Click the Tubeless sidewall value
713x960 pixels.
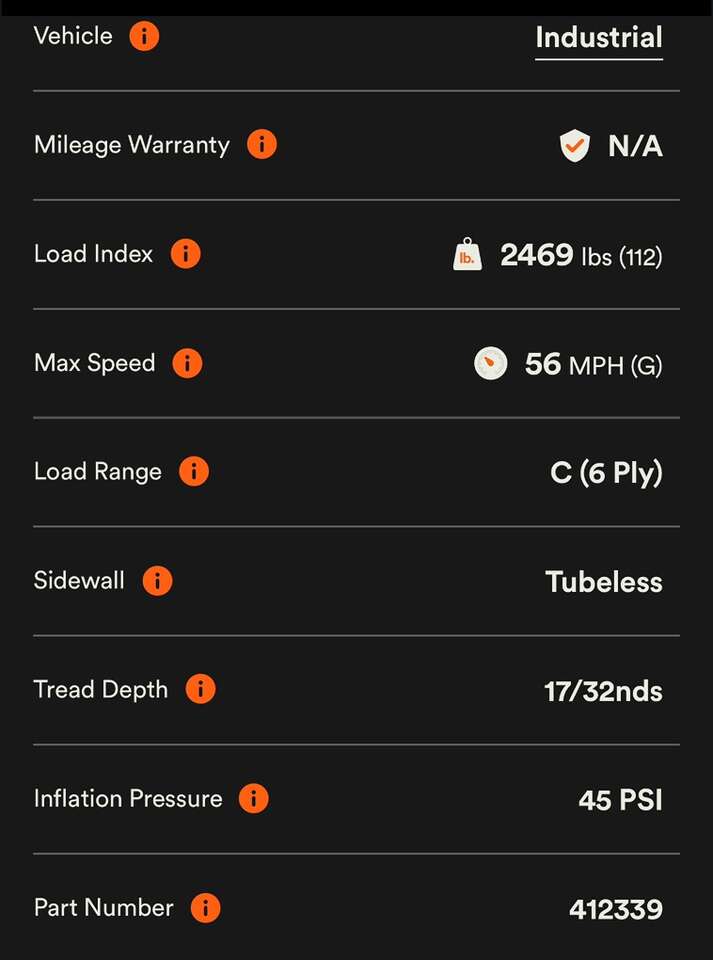(x=603, y=582)
